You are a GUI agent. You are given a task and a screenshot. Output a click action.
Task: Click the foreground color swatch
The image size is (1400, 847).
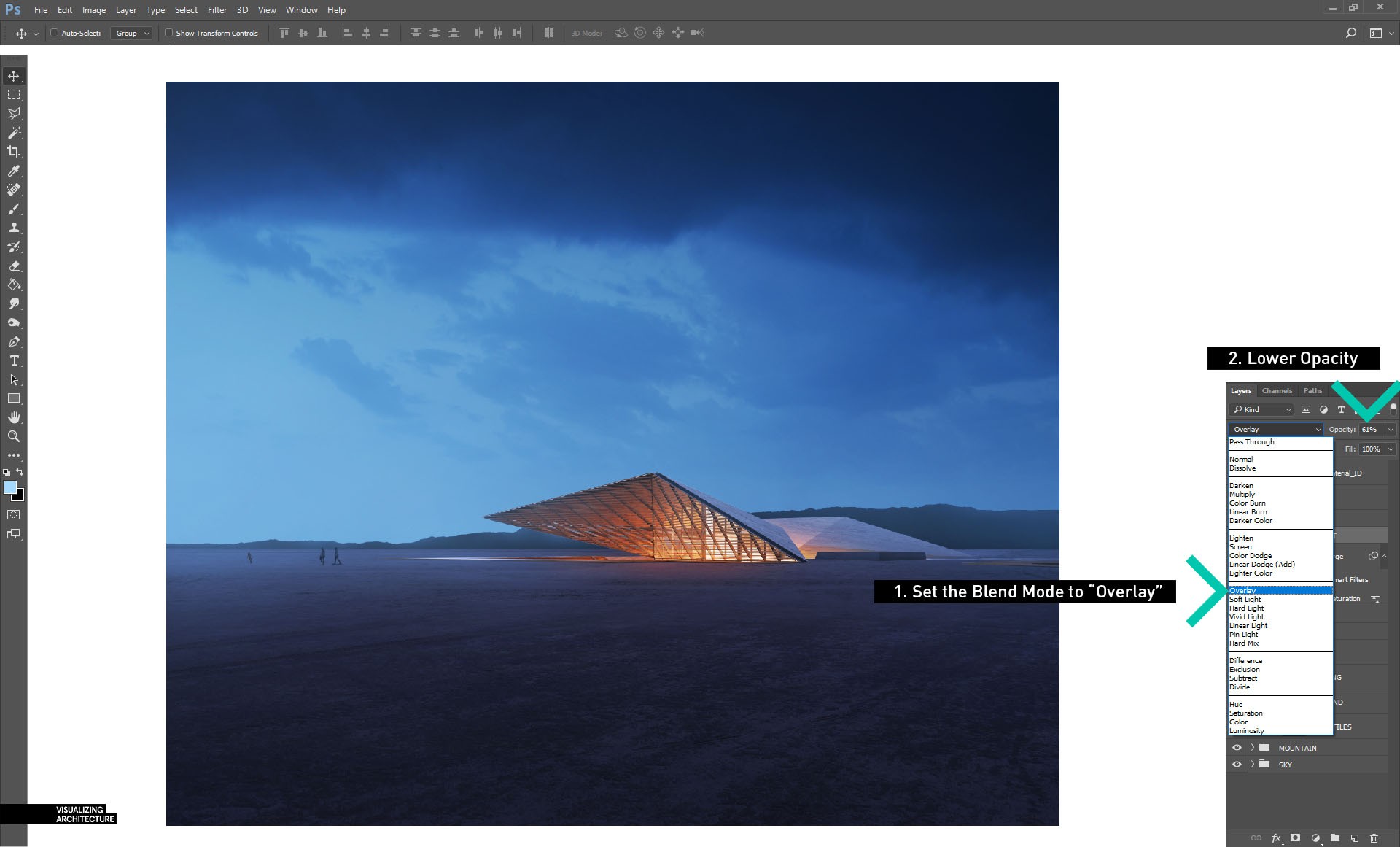click(x=9, y=487)
